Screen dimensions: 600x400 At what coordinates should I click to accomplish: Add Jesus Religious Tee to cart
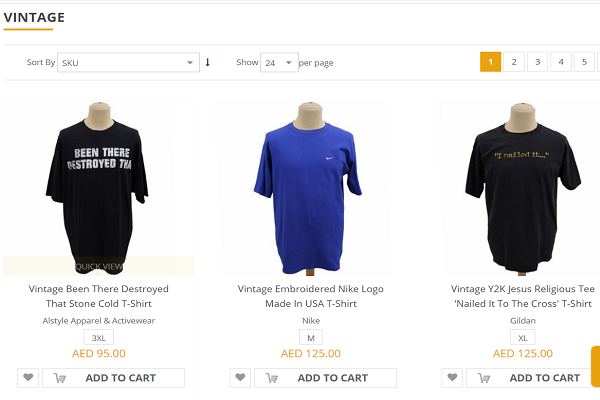click(x=533, y=378)
